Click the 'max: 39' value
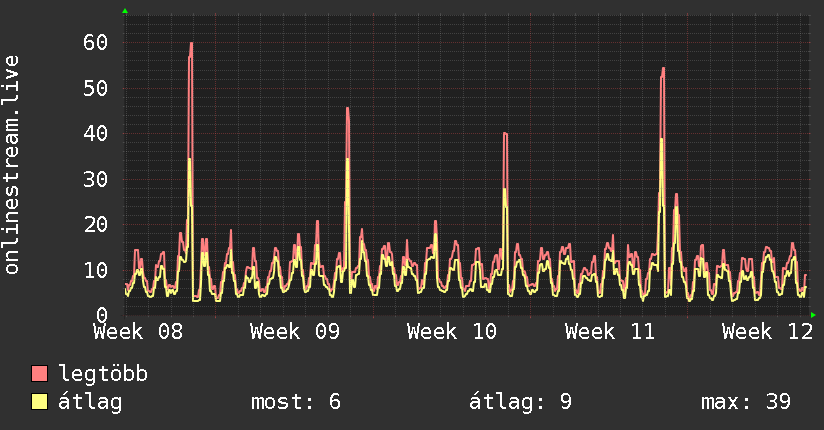The image size is (824, 430). click(746, 402)
